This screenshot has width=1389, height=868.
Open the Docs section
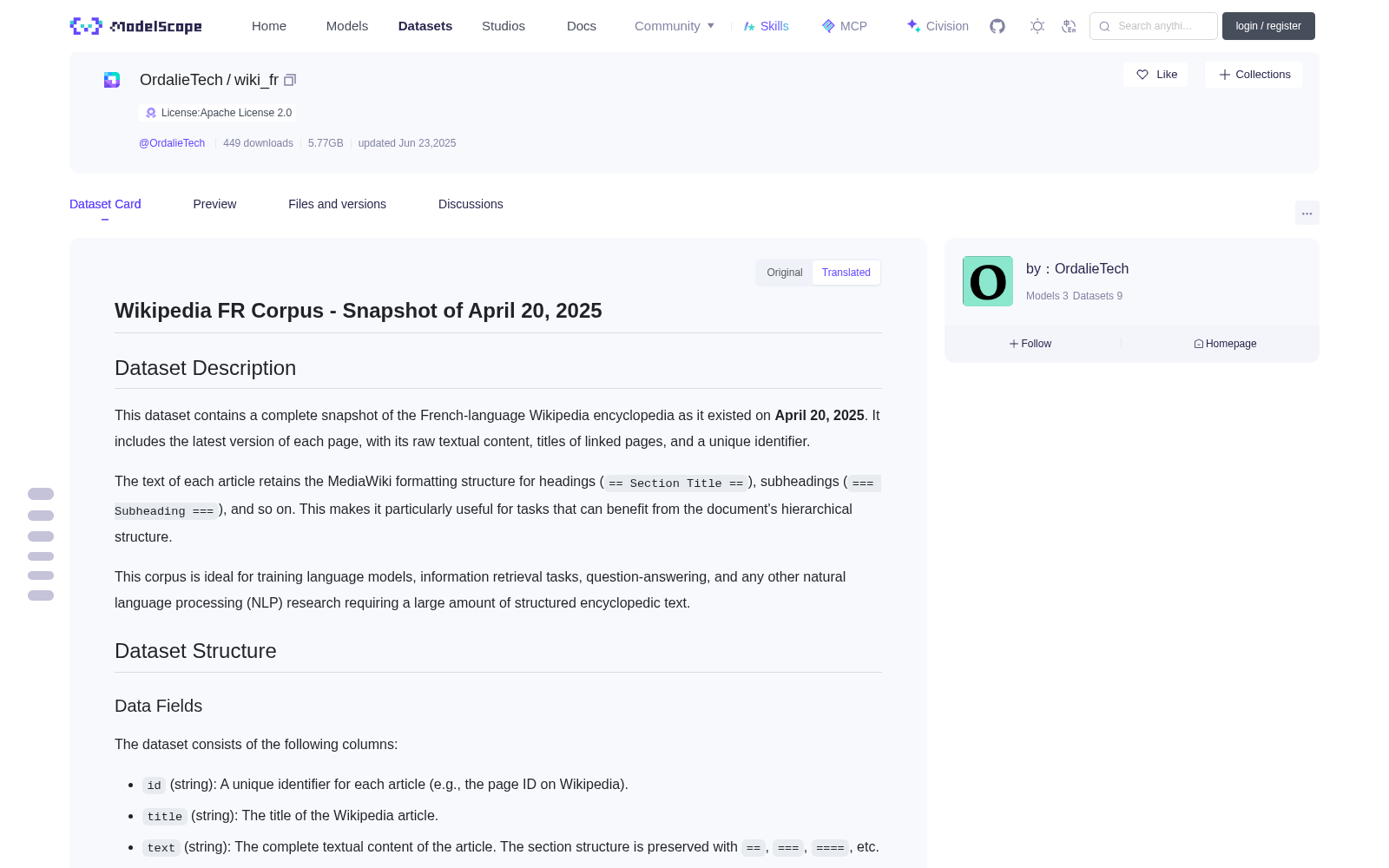582,26
